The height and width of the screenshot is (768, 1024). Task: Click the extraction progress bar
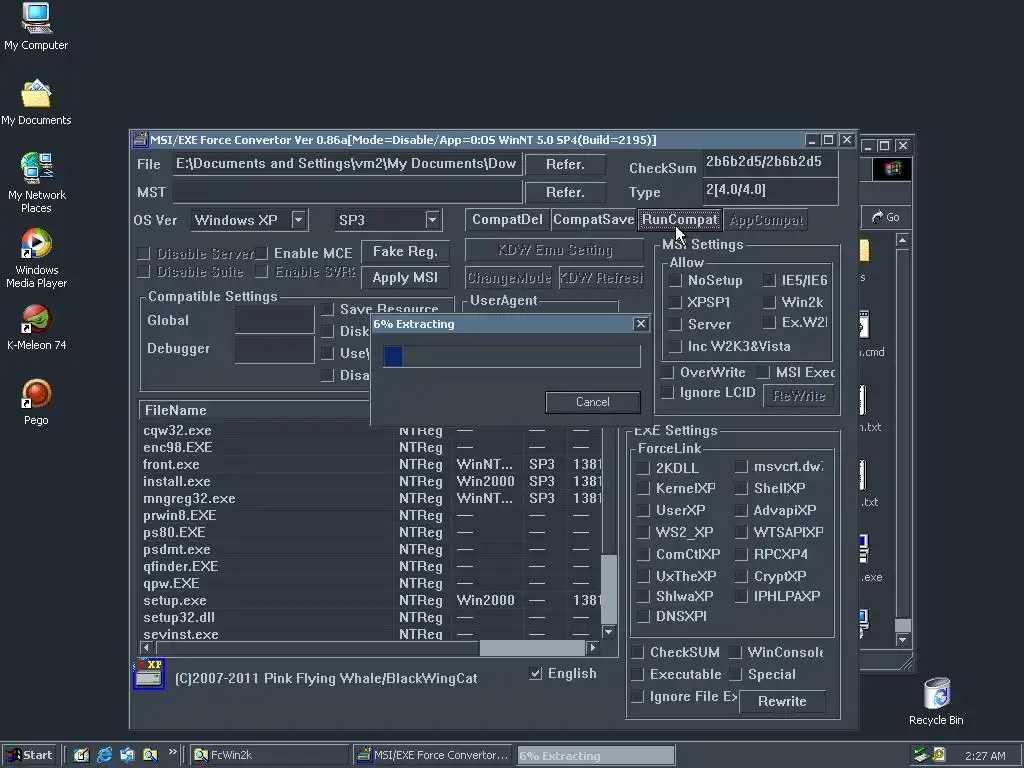point(511,357)
